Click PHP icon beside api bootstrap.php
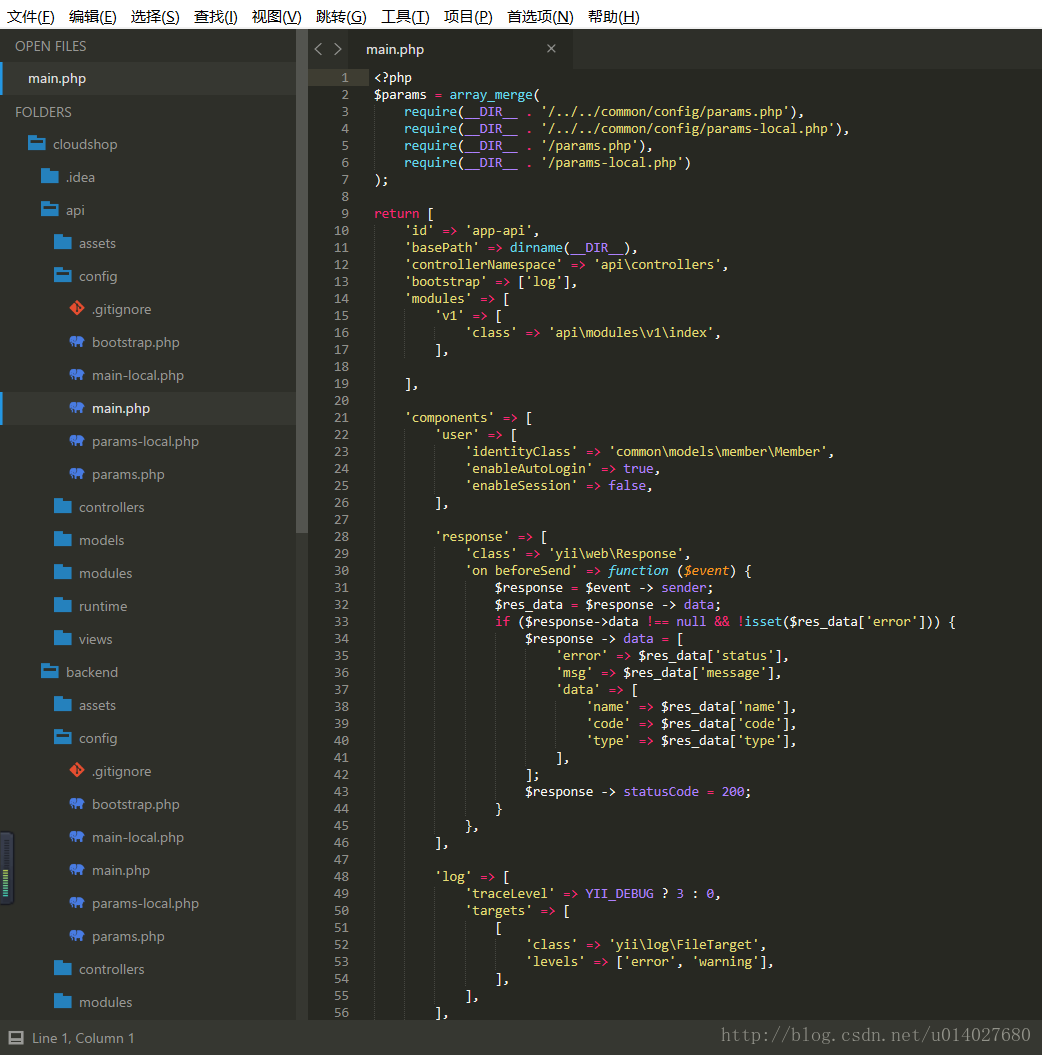Viewport: 1042px width, 1055px height. (x=77, y=342)
